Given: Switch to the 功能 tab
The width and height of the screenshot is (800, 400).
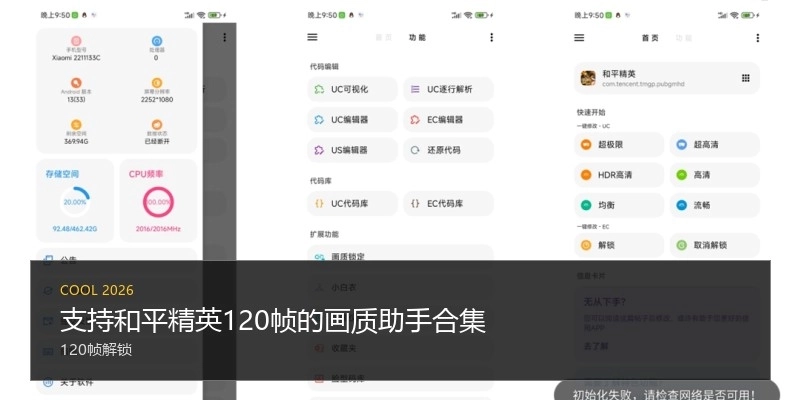Looking at the screenshot, I should [x=417, y=37].
